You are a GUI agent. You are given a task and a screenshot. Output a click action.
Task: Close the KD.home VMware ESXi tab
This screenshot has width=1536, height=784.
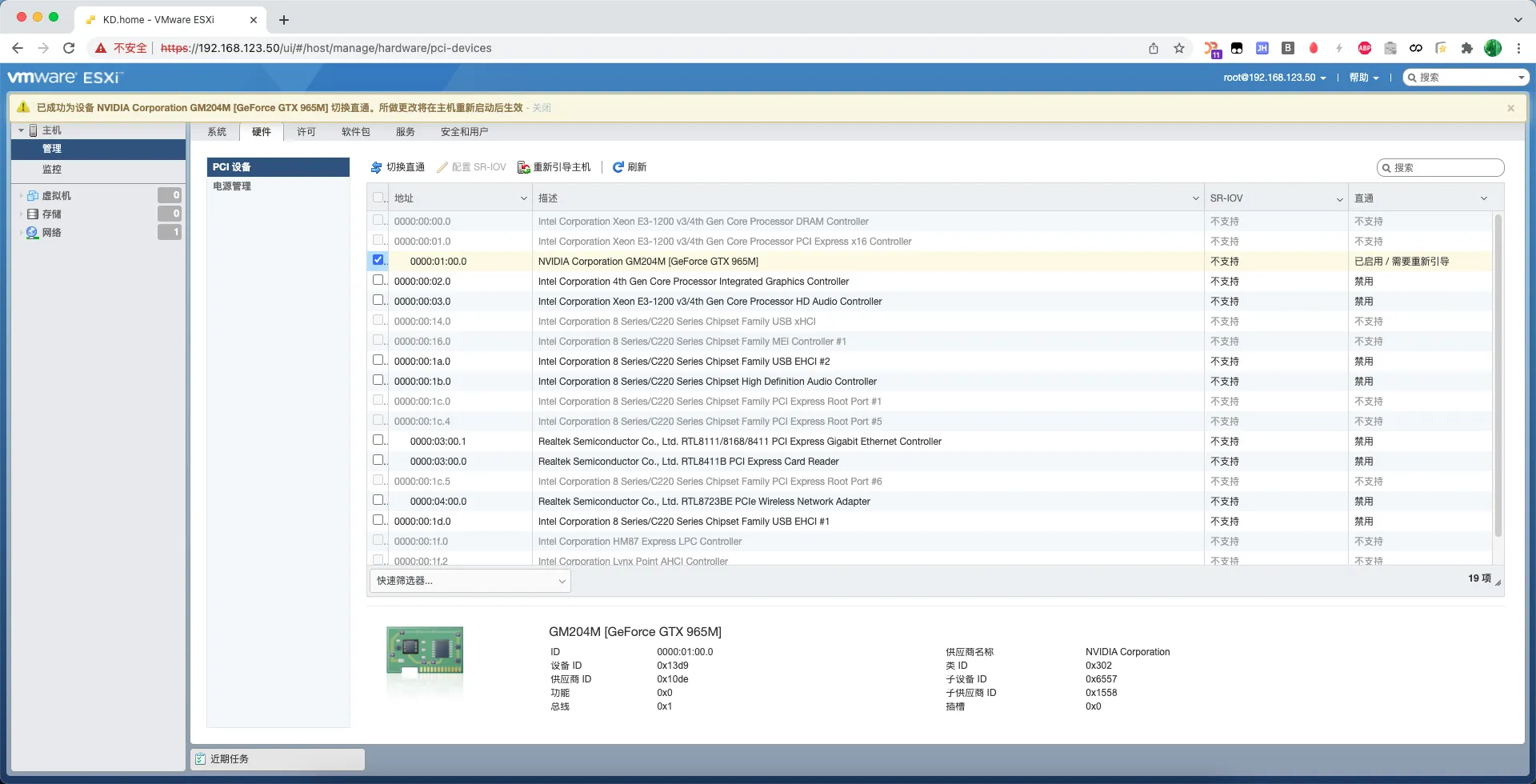point(254,20)
